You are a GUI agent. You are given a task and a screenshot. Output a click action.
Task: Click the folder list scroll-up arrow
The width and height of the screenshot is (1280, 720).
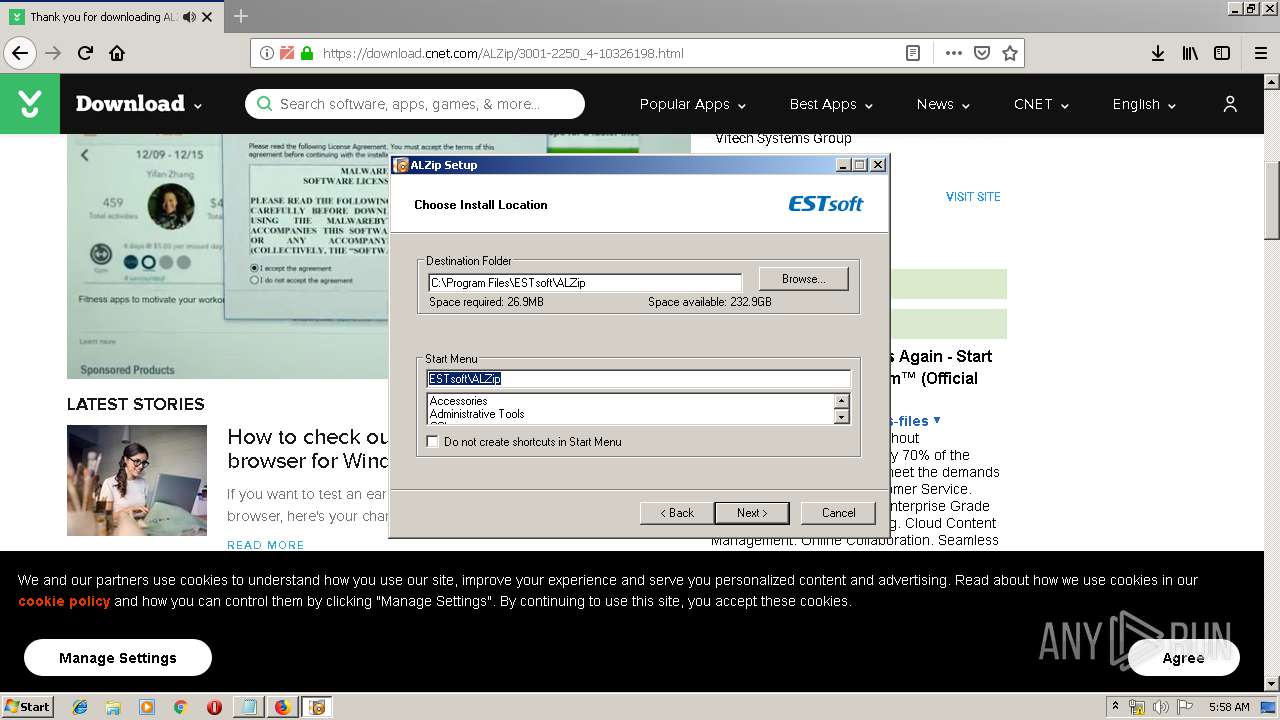tap(841, 401)
